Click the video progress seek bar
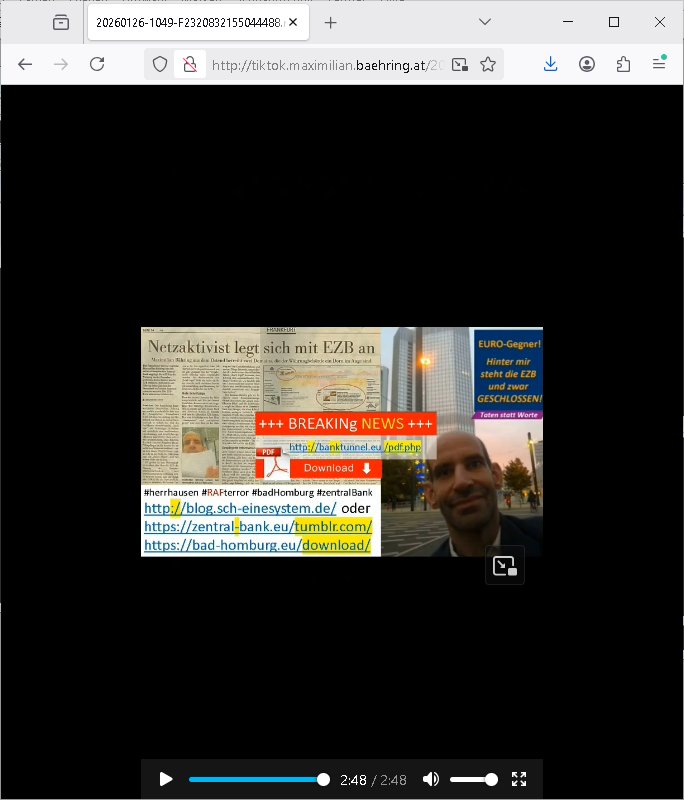The width and height of the screenshot is (684, 800). [255, 779]
